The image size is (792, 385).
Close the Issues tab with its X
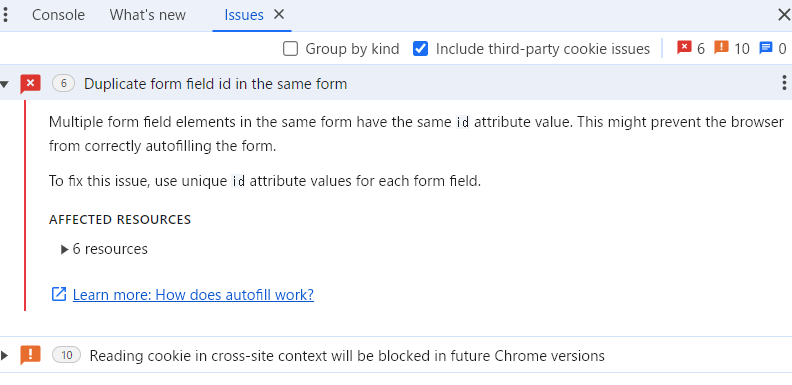point(279,15)
